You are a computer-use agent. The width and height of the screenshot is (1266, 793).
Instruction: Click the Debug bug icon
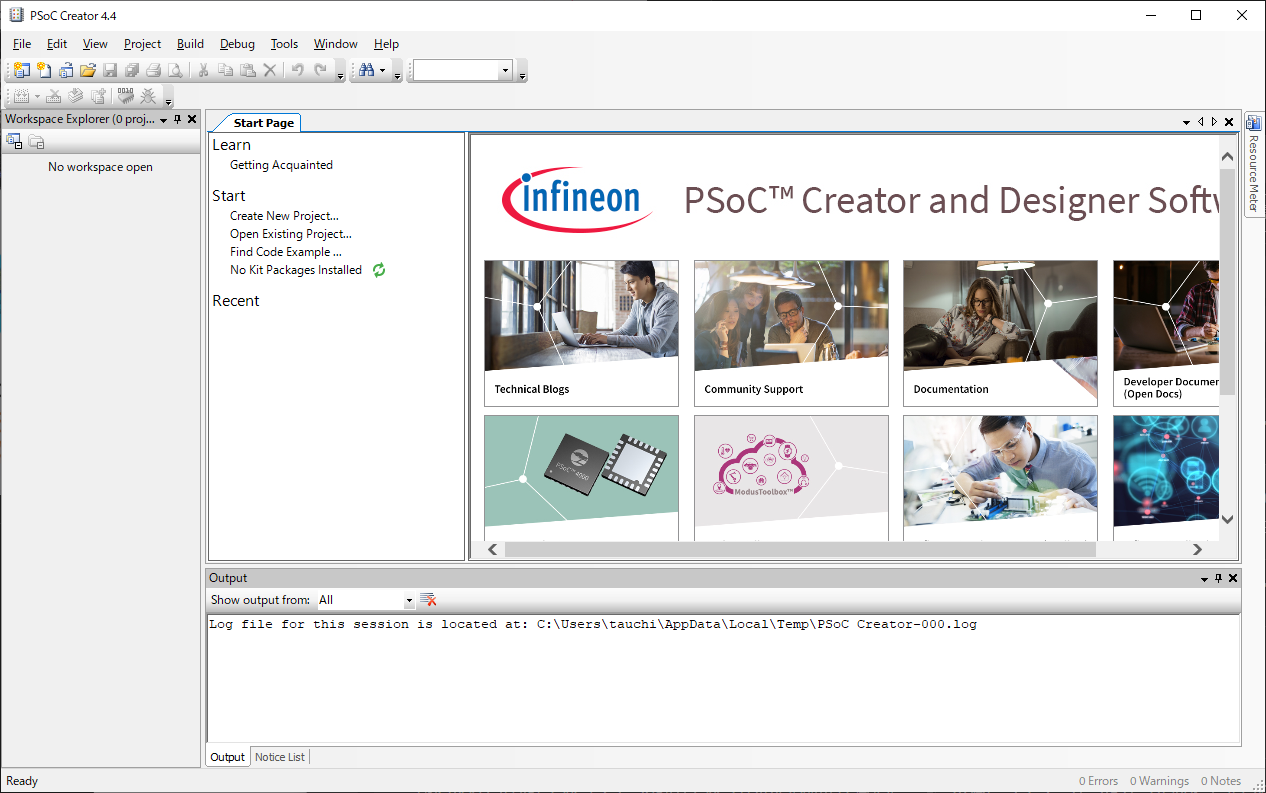click(x=148, y=96)
